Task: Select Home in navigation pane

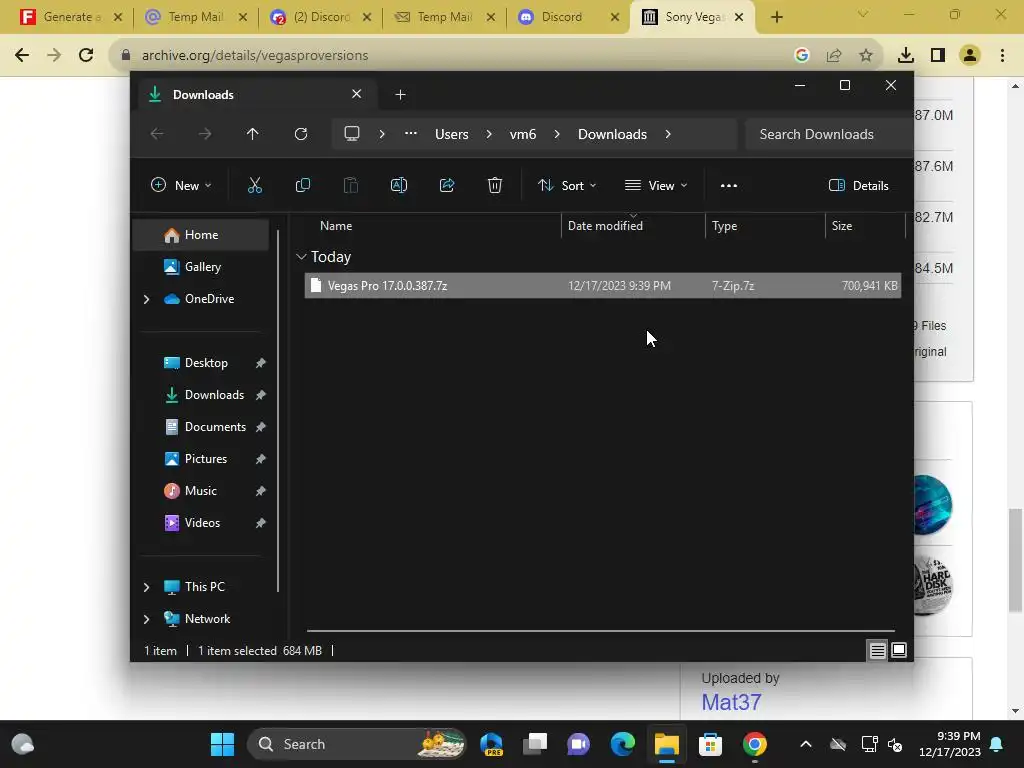Action: (x=201, y=235)
